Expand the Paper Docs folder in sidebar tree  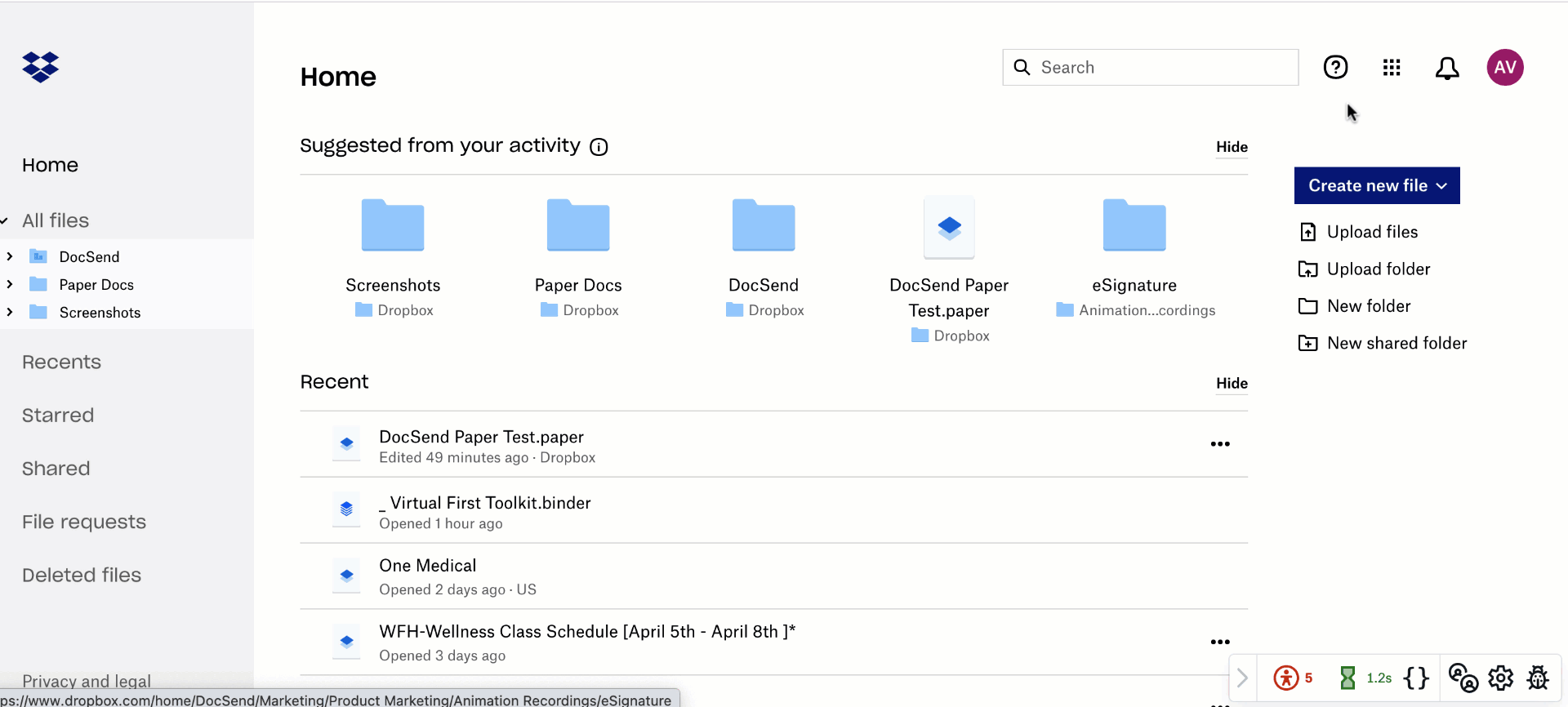(10, 284)
